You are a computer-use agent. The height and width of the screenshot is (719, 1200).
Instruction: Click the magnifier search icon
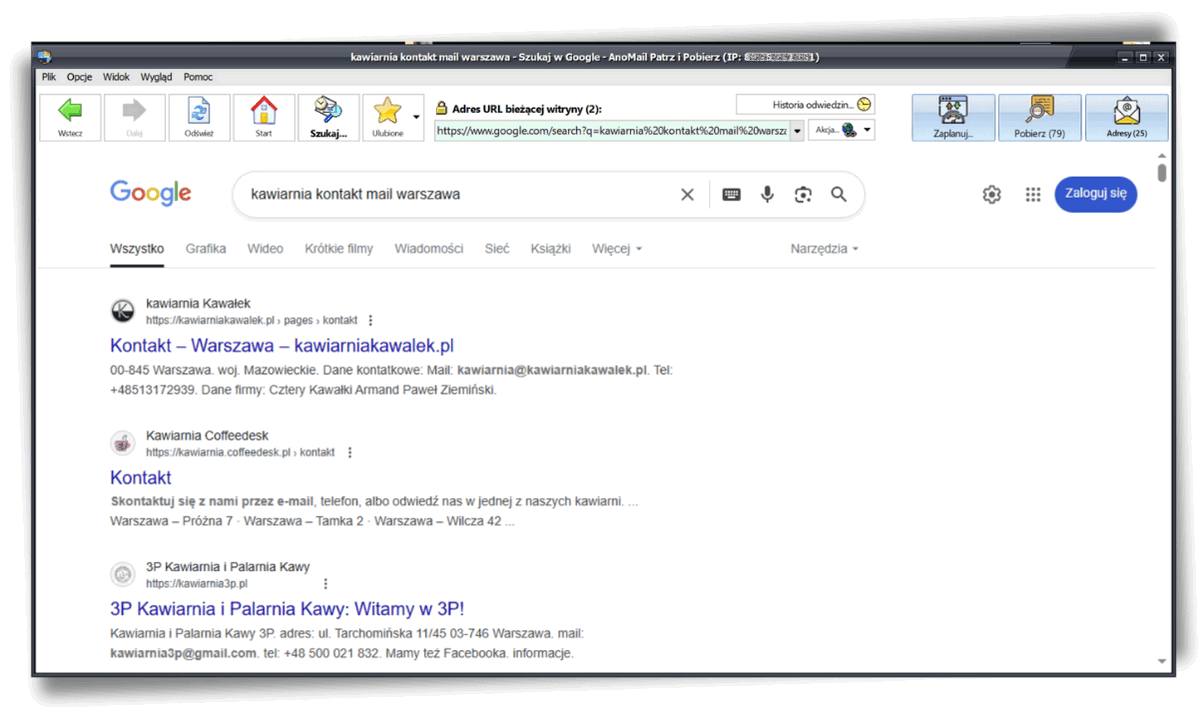pyautogui.click(x=839, y=195)
